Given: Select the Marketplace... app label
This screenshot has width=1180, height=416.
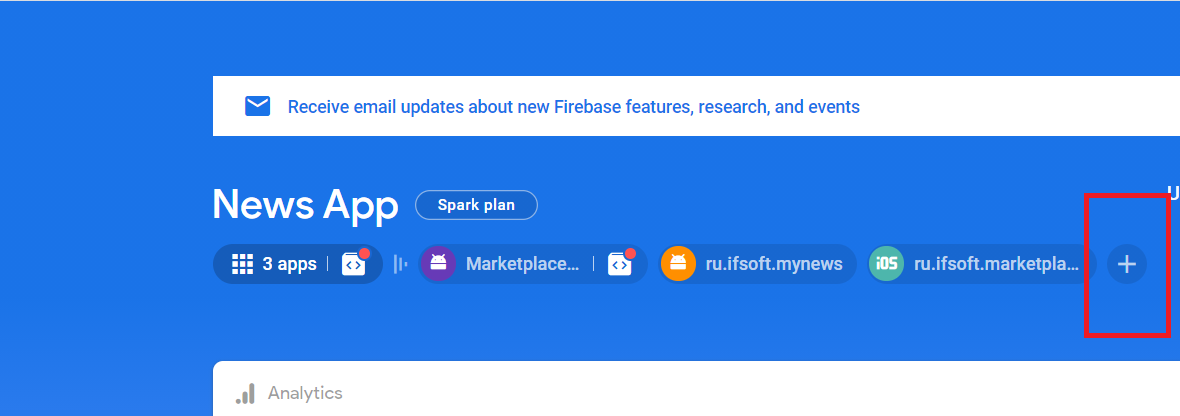Looking at the screenshot, I should [x=522, y=264].
